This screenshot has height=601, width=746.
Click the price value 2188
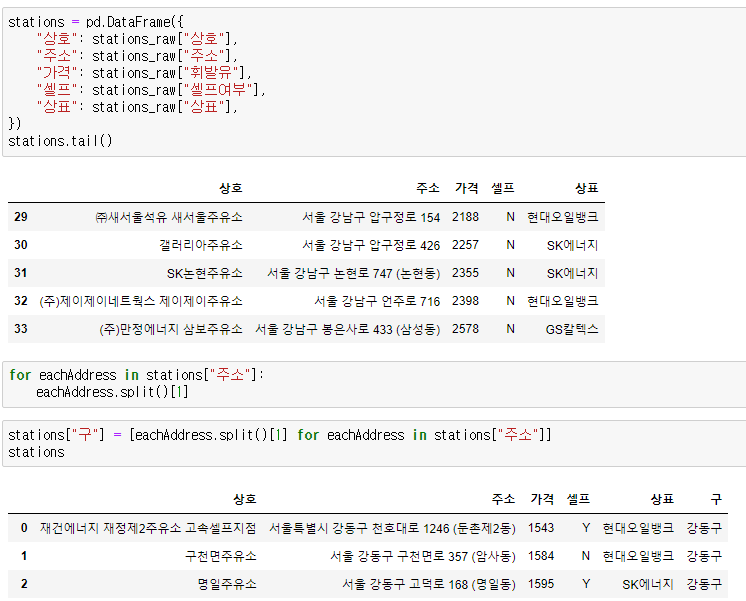[465, 217]
